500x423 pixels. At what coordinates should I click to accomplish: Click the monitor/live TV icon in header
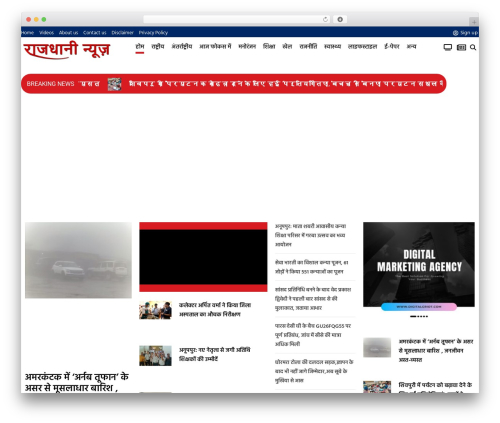click(448, 47)
